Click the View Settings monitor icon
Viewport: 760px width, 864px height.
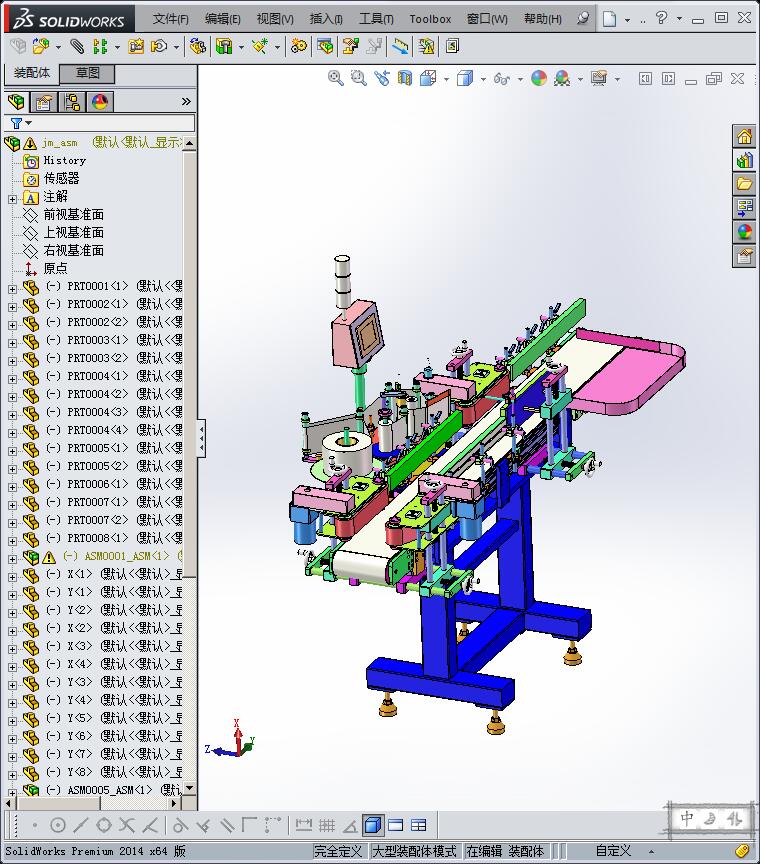(599, 78)
